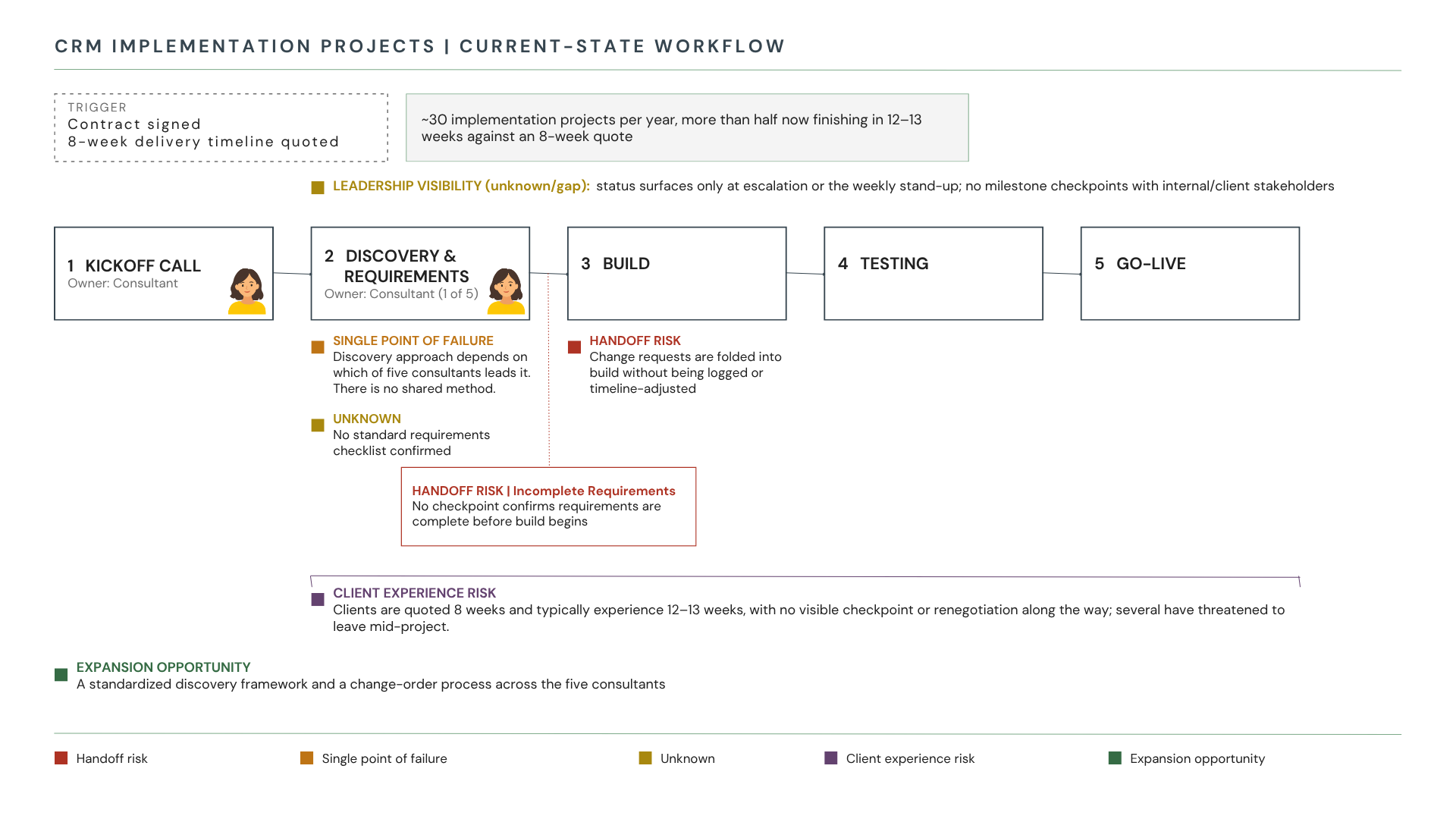The height and width of the screenshot is (819, 1456).
Task: Click the purple square beside Client Experience Risk
Action: 318,599
